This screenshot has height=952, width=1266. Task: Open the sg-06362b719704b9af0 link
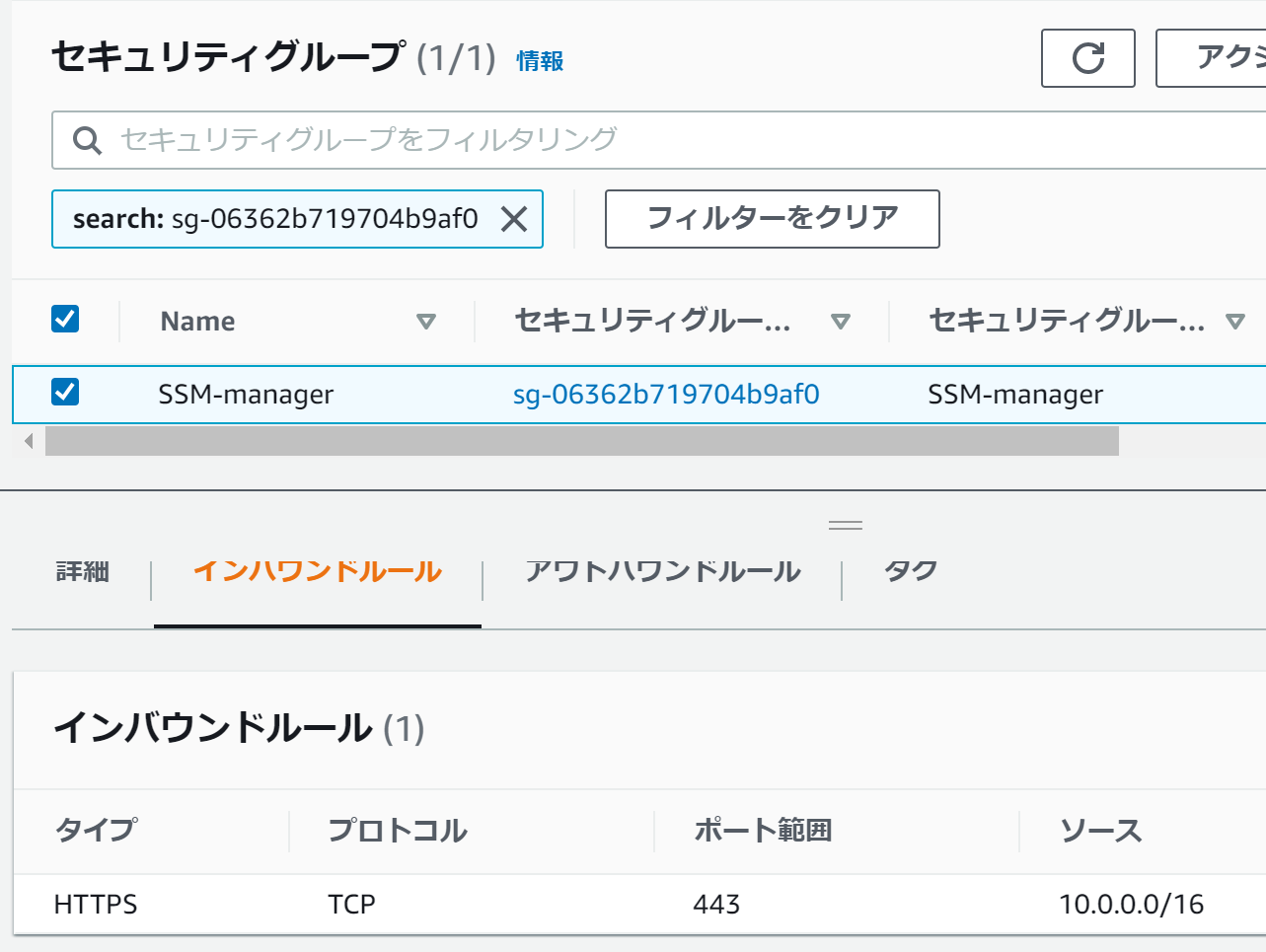click(x=666, y=395)
